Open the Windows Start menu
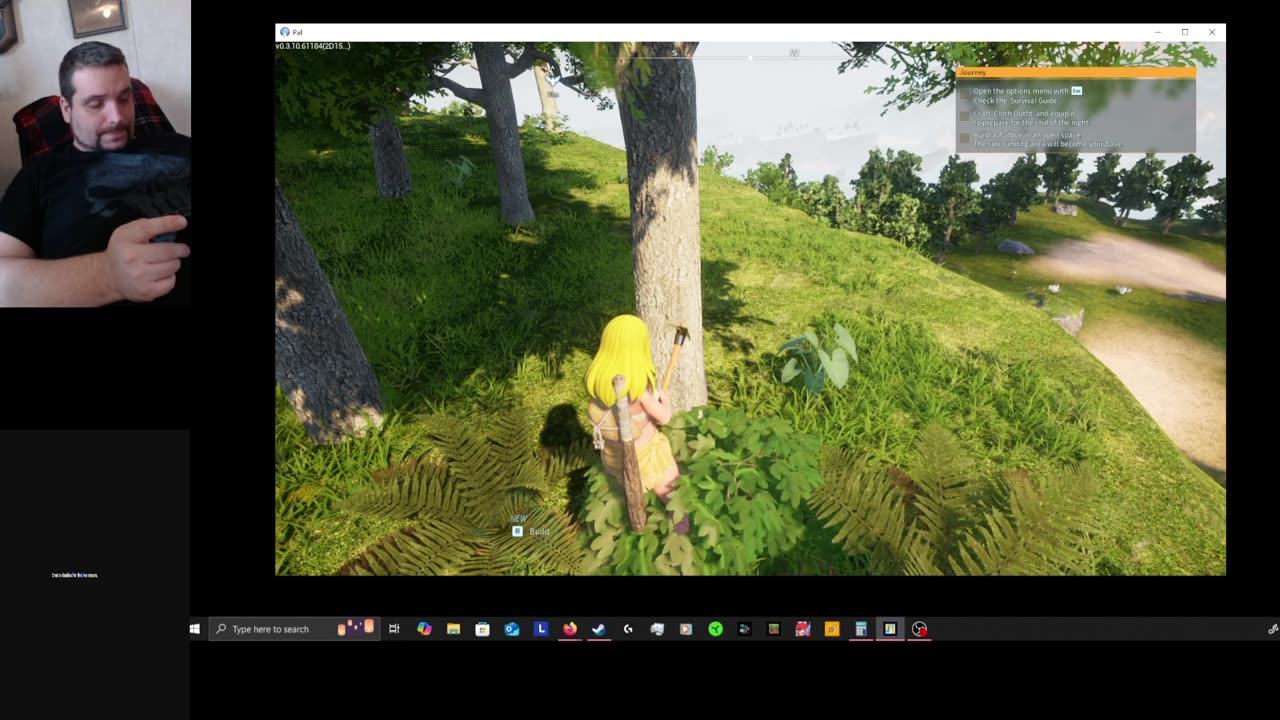Viewport: 1280px width, 720px height. click(195, 629)
